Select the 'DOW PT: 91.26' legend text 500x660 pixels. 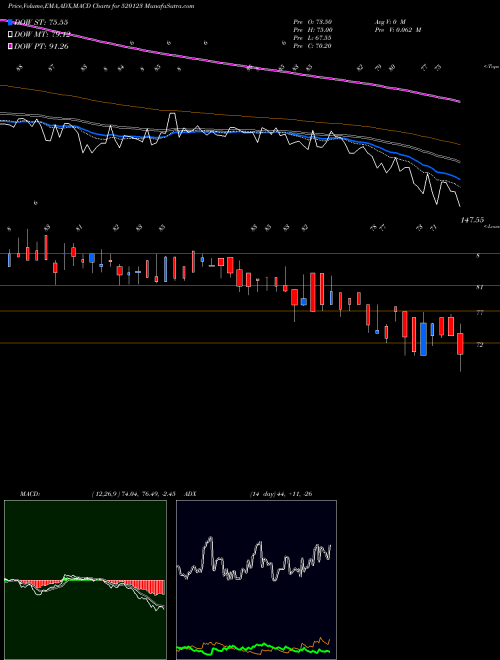pyautogui.click(x=41, y=47)
